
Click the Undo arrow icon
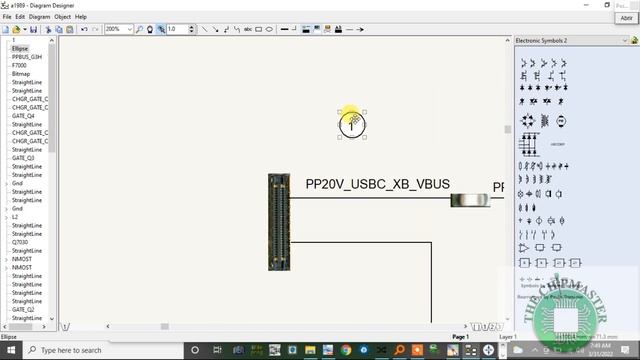click(x=84, y=29)
